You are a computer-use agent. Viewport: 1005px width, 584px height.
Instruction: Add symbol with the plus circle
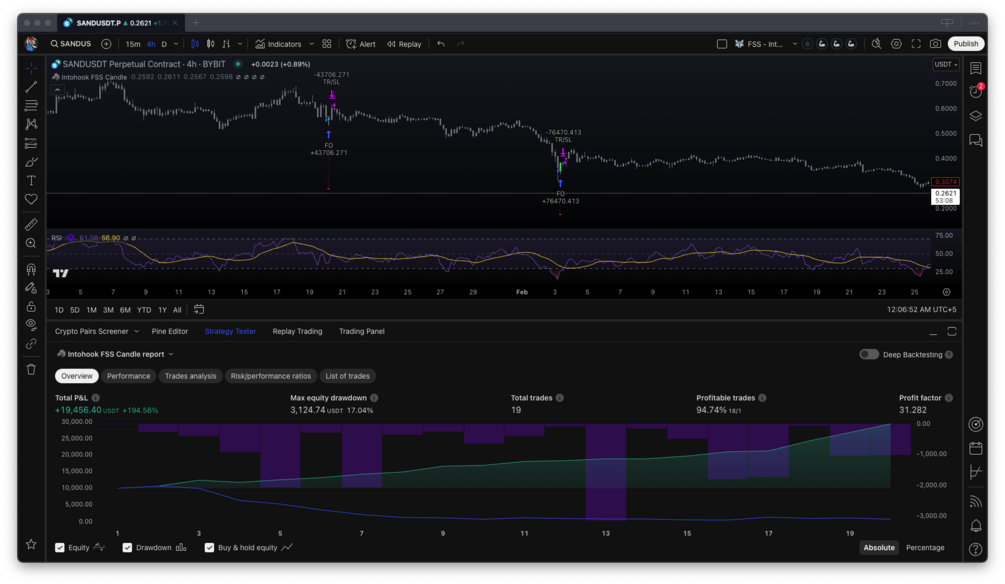(x=106, y=44)
